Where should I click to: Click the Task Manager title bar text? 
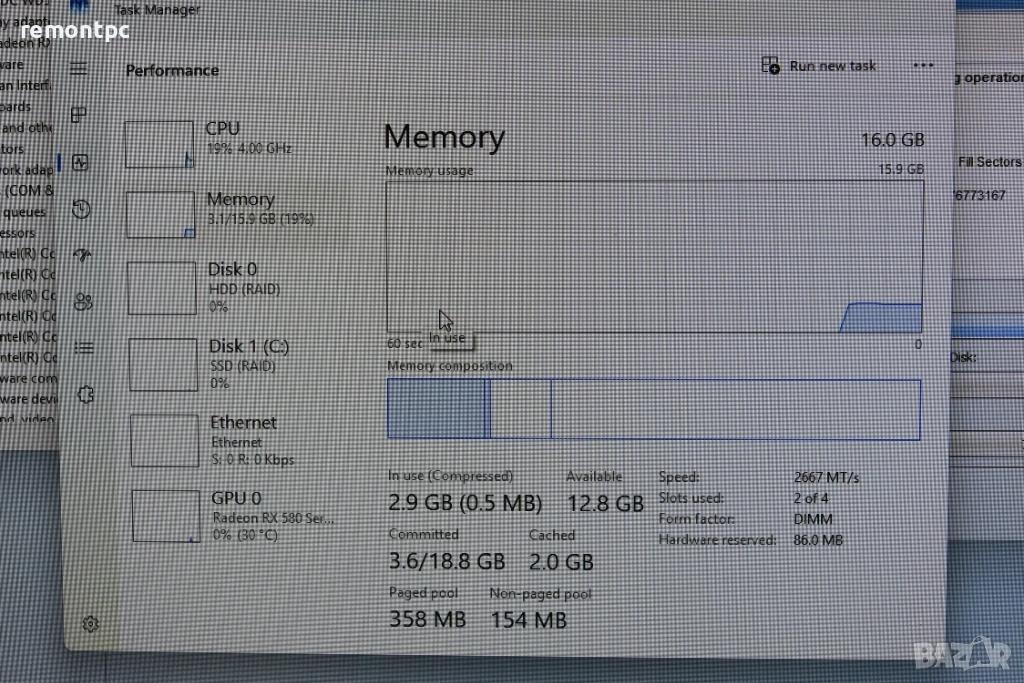(157, 10)
